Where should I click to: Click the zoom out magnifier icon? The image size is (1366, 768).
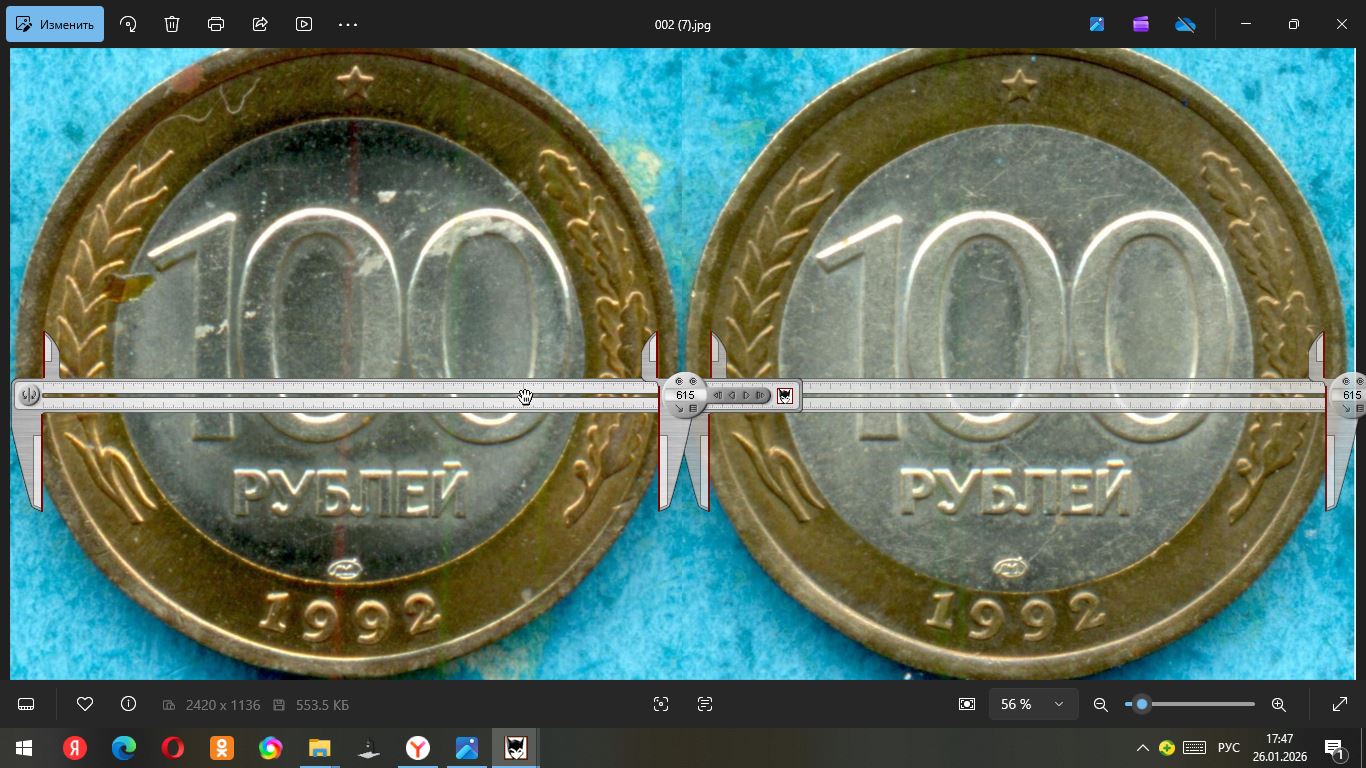click(1101, 704)
